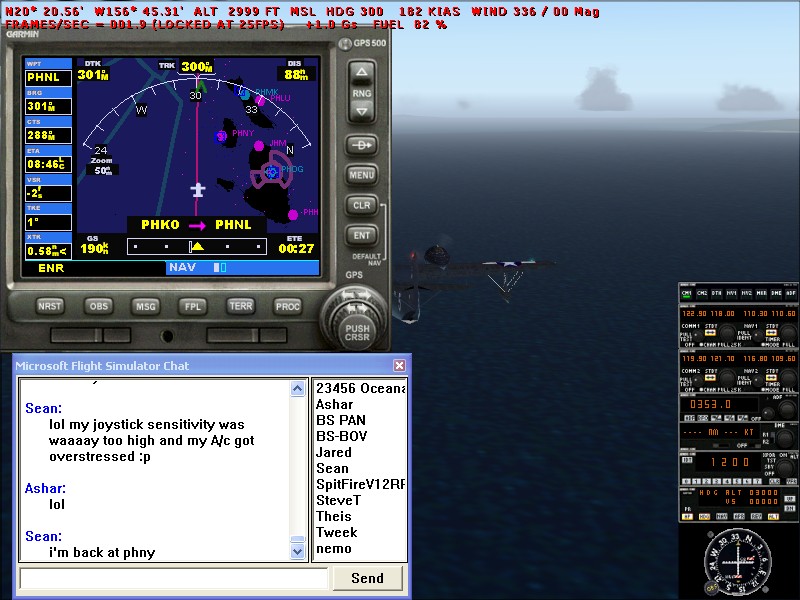Toggle NV1 audio panel selector

click(x=732, y=294)
